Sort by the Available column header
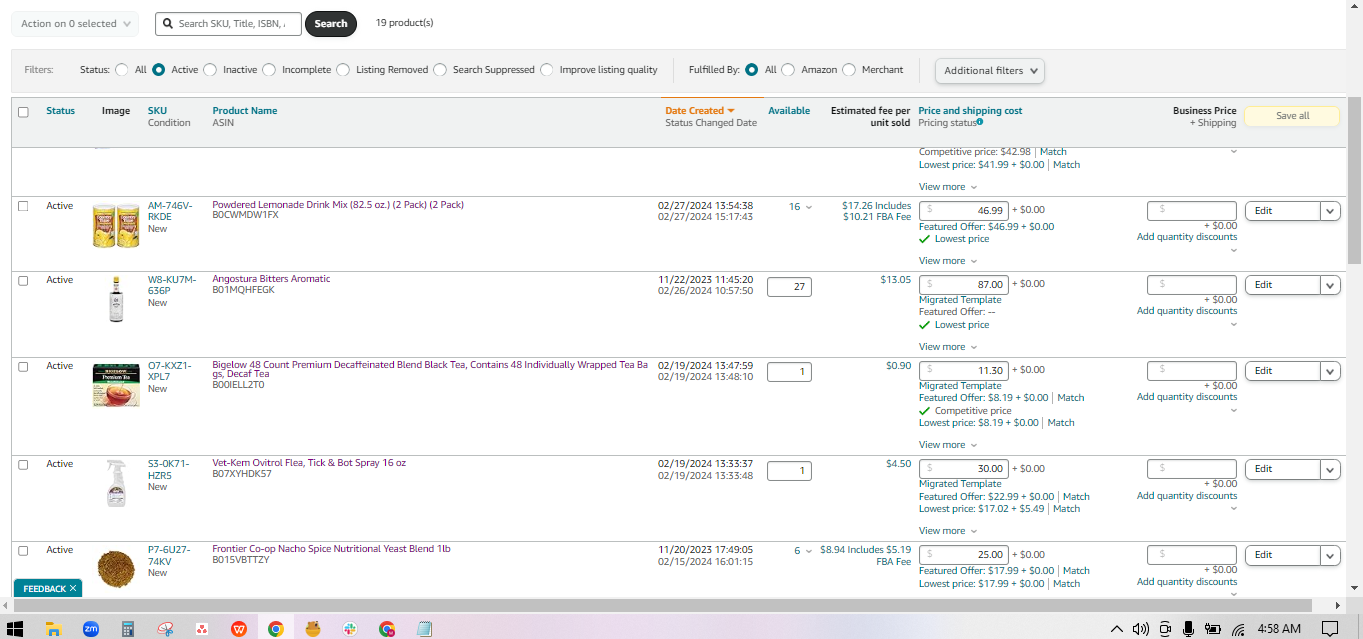Viewport: 1363px width, 639px height. 789,111
